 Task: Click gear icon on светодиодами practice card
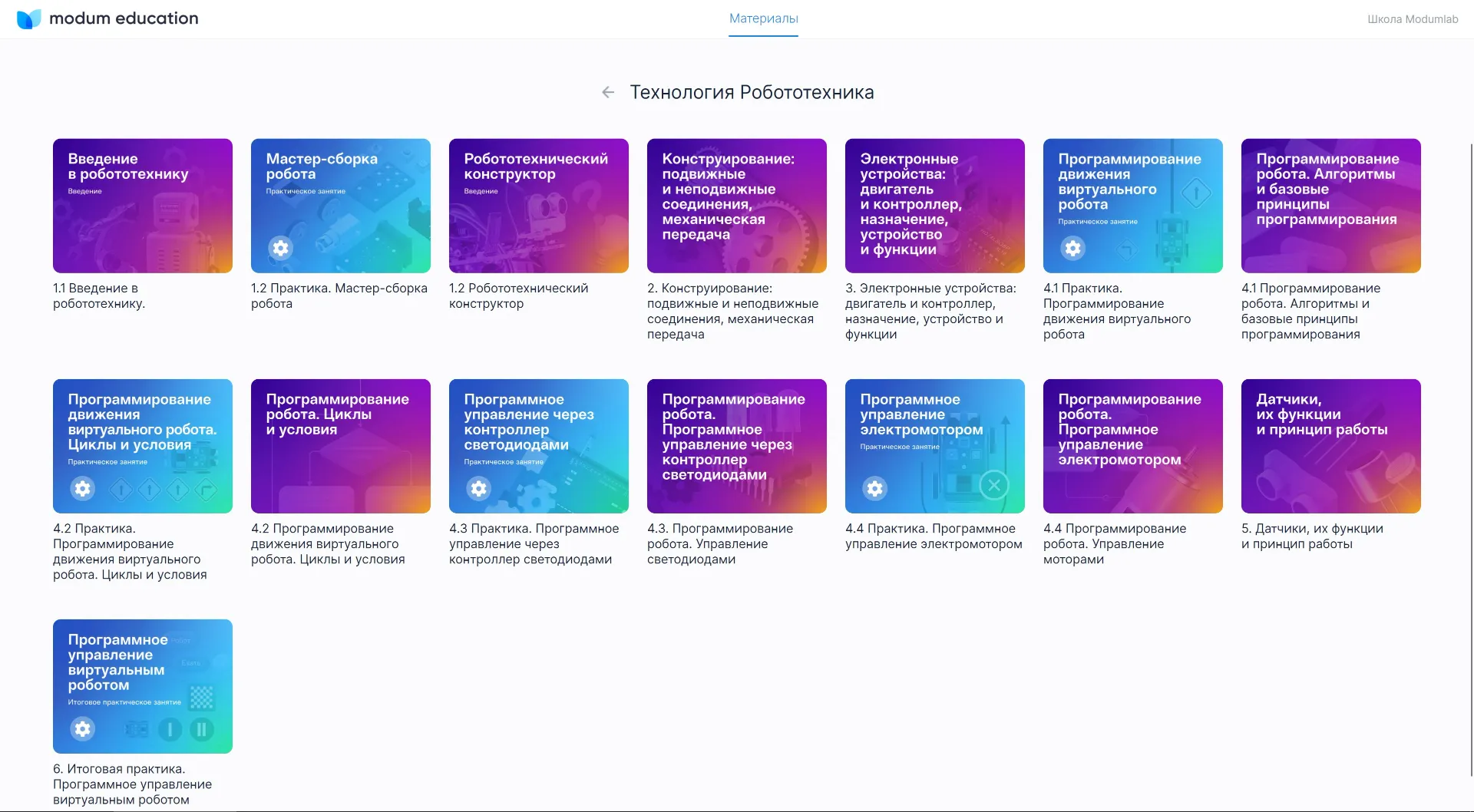(478, 488)
